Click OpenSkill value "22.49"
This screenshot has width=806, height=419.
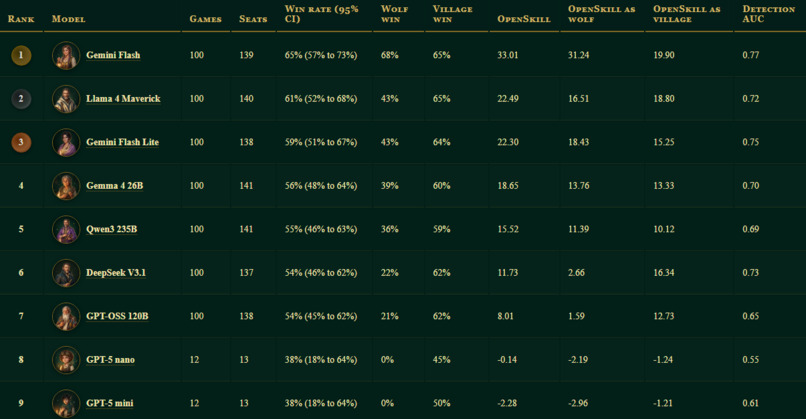click(x=508, y=99)
